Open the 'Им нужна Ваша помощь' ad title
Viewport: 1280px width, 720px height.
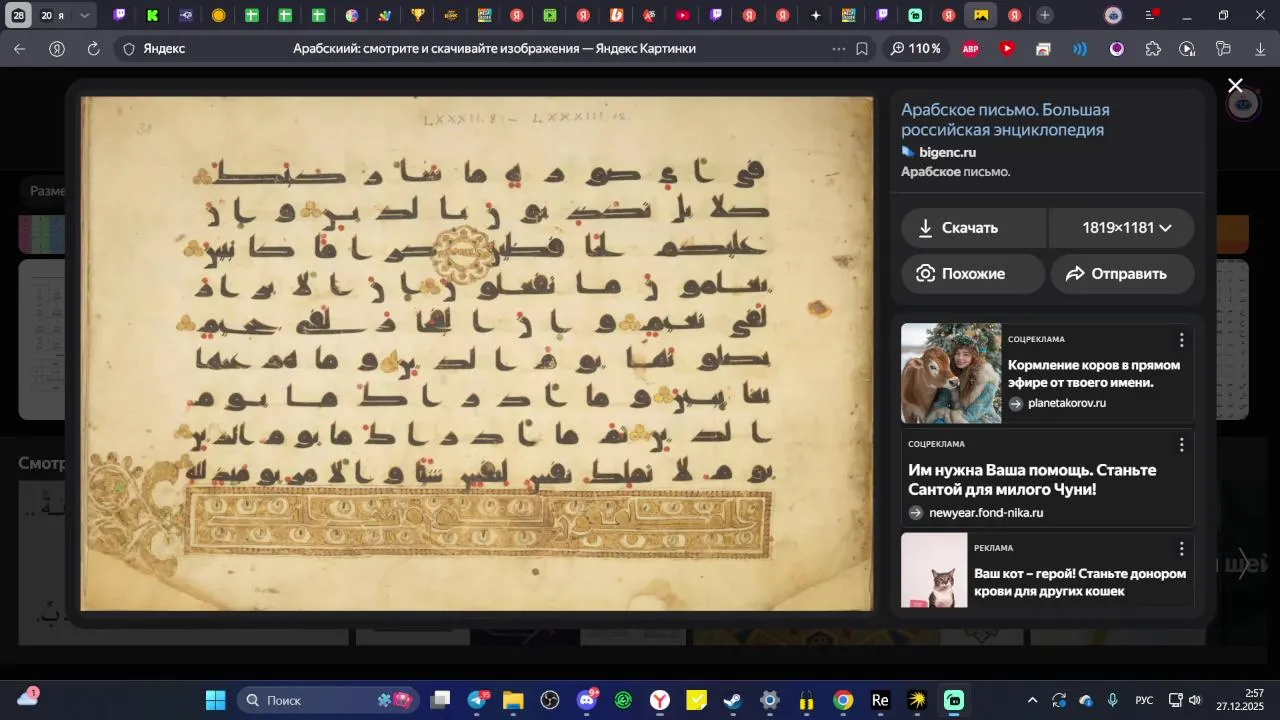(x=1032, y=479)
